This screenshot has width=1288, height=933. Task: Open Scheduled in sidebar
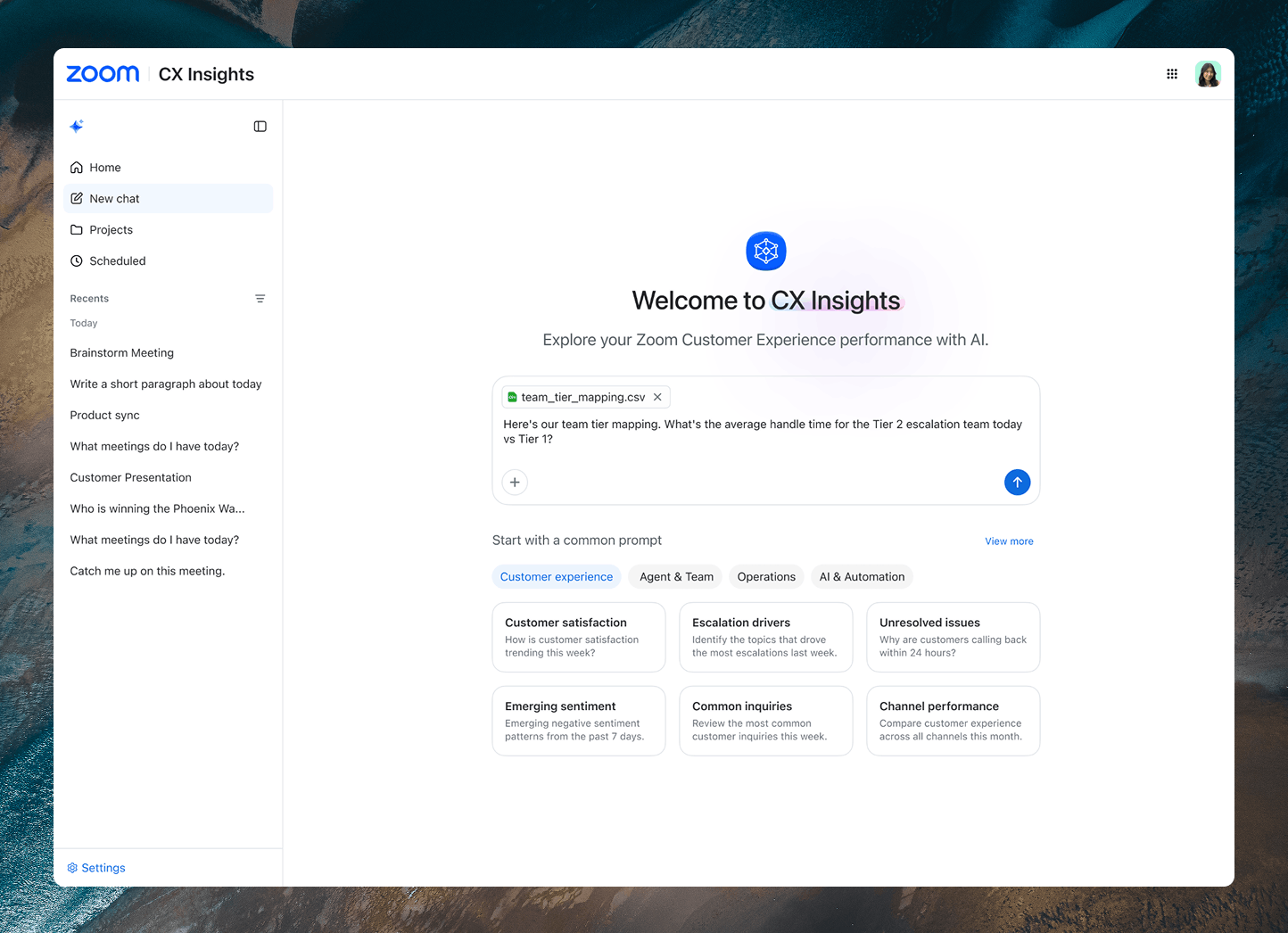(x=169, y=261)
